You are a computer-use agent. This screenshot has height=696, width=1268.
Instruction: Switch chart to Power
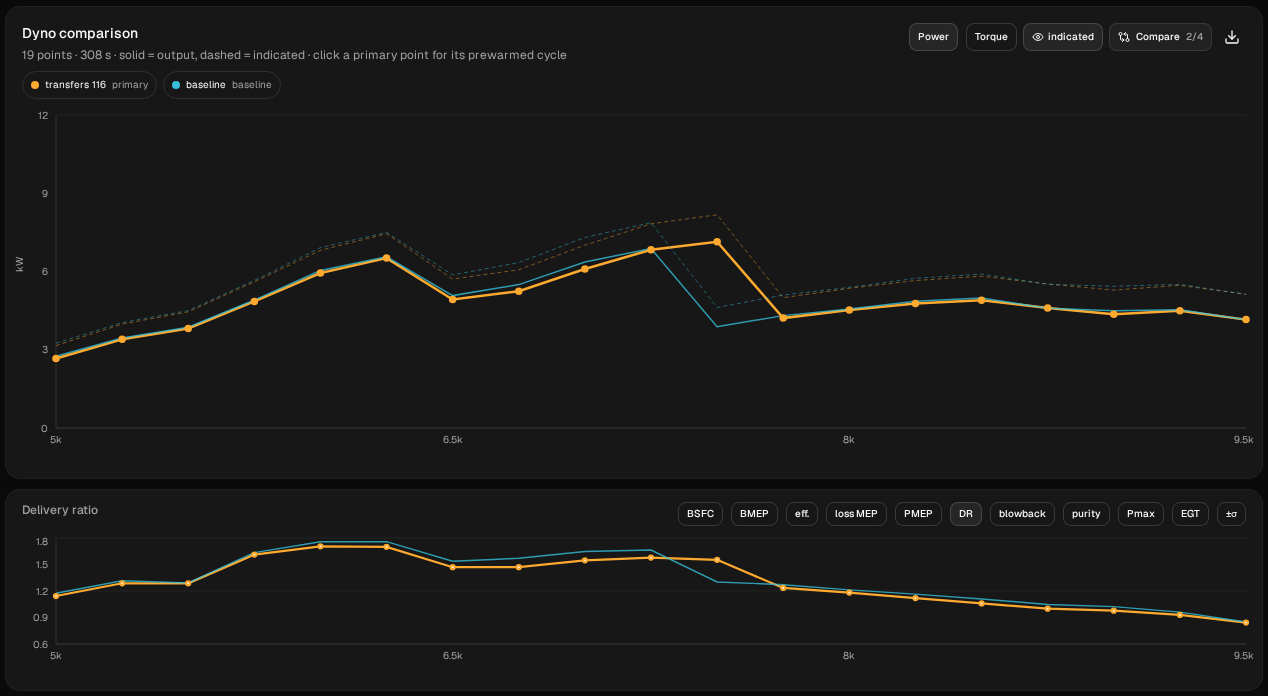pos(933,37)
